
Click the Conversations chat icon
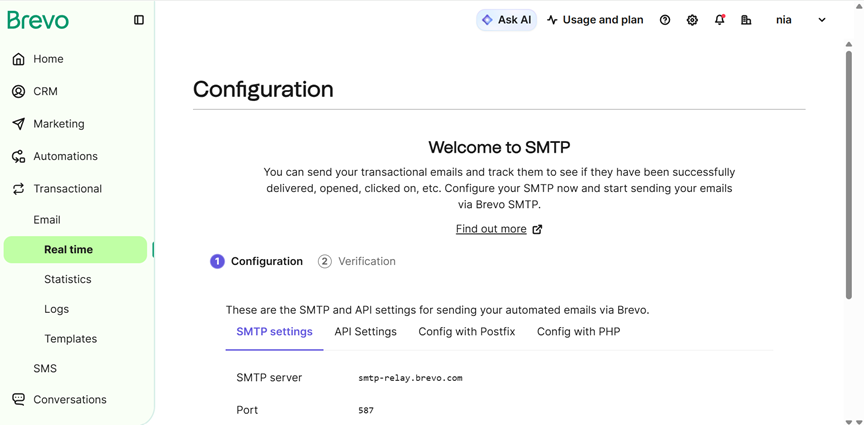18,400
